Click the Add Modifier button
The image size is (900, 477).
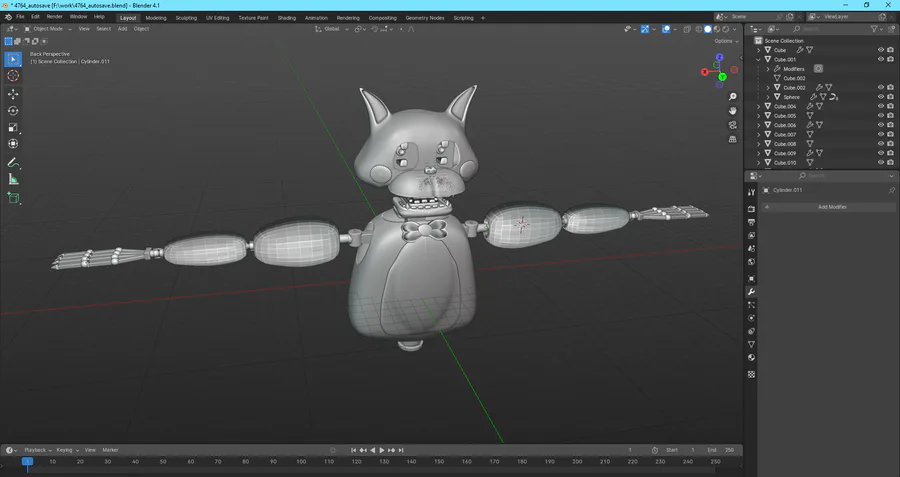click(829, 207)
